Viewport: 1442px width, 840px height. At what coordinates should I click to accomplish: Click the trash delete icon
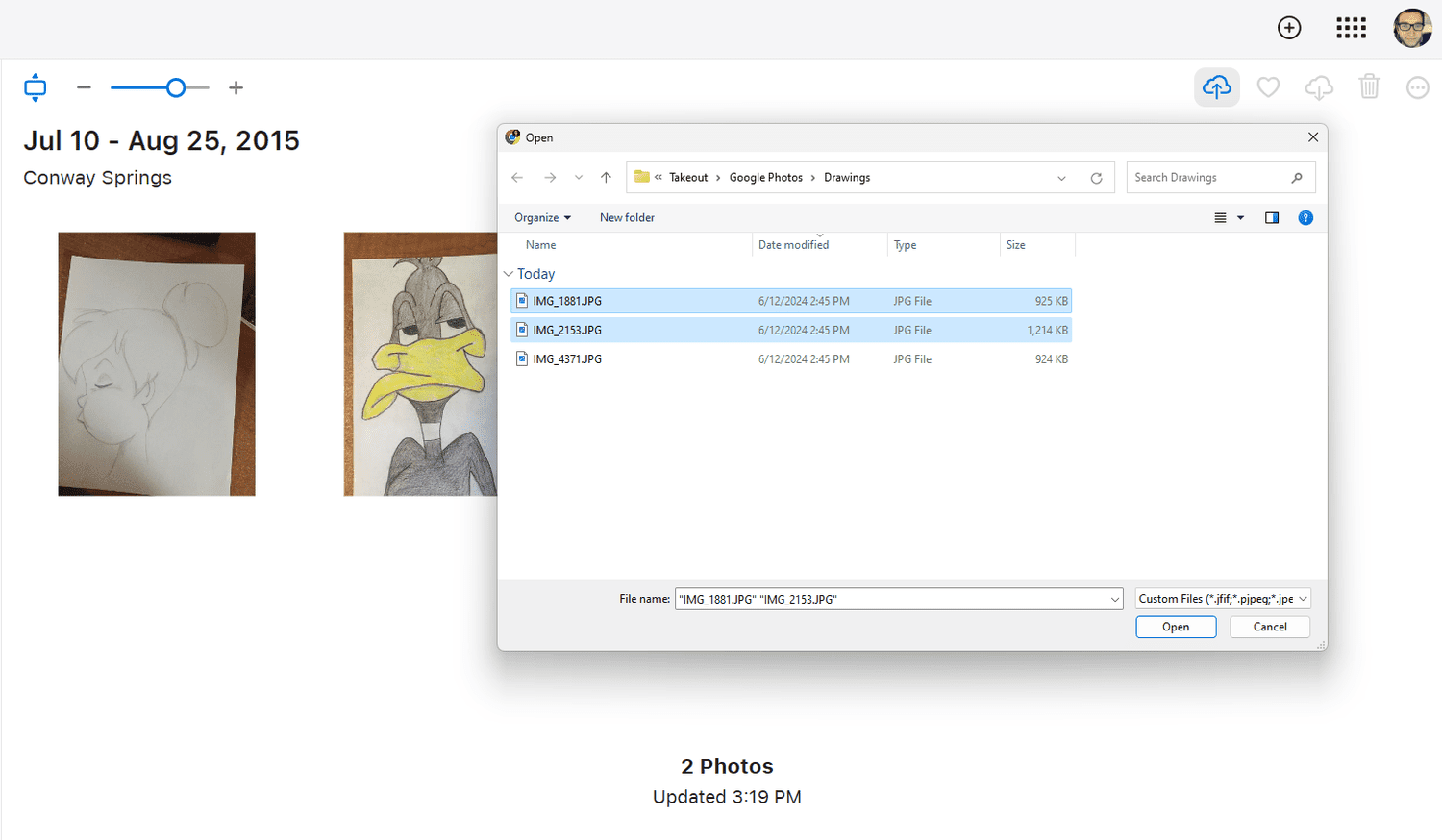[x=1369, y=87]
